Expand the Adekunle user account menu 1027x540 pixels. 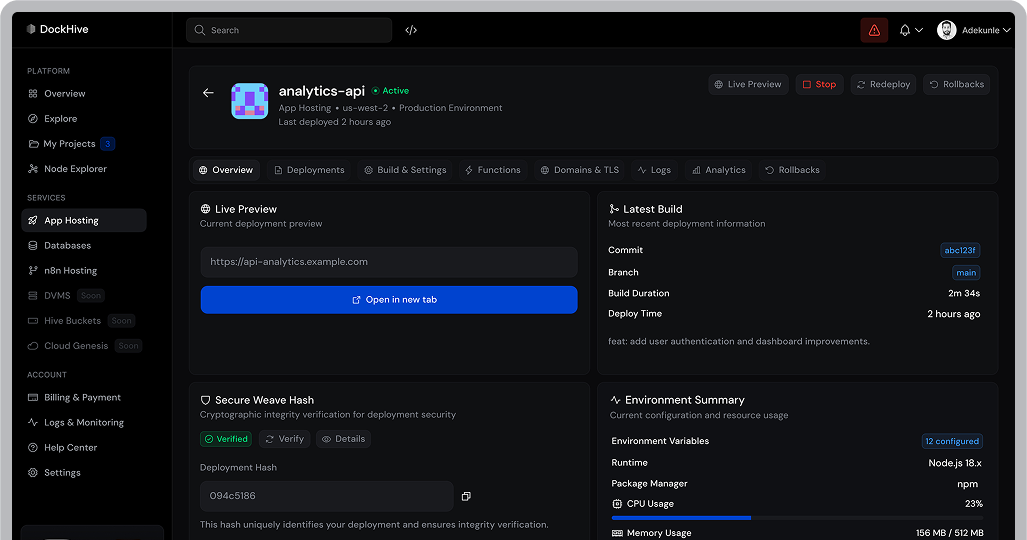click(x=974, y=30)
